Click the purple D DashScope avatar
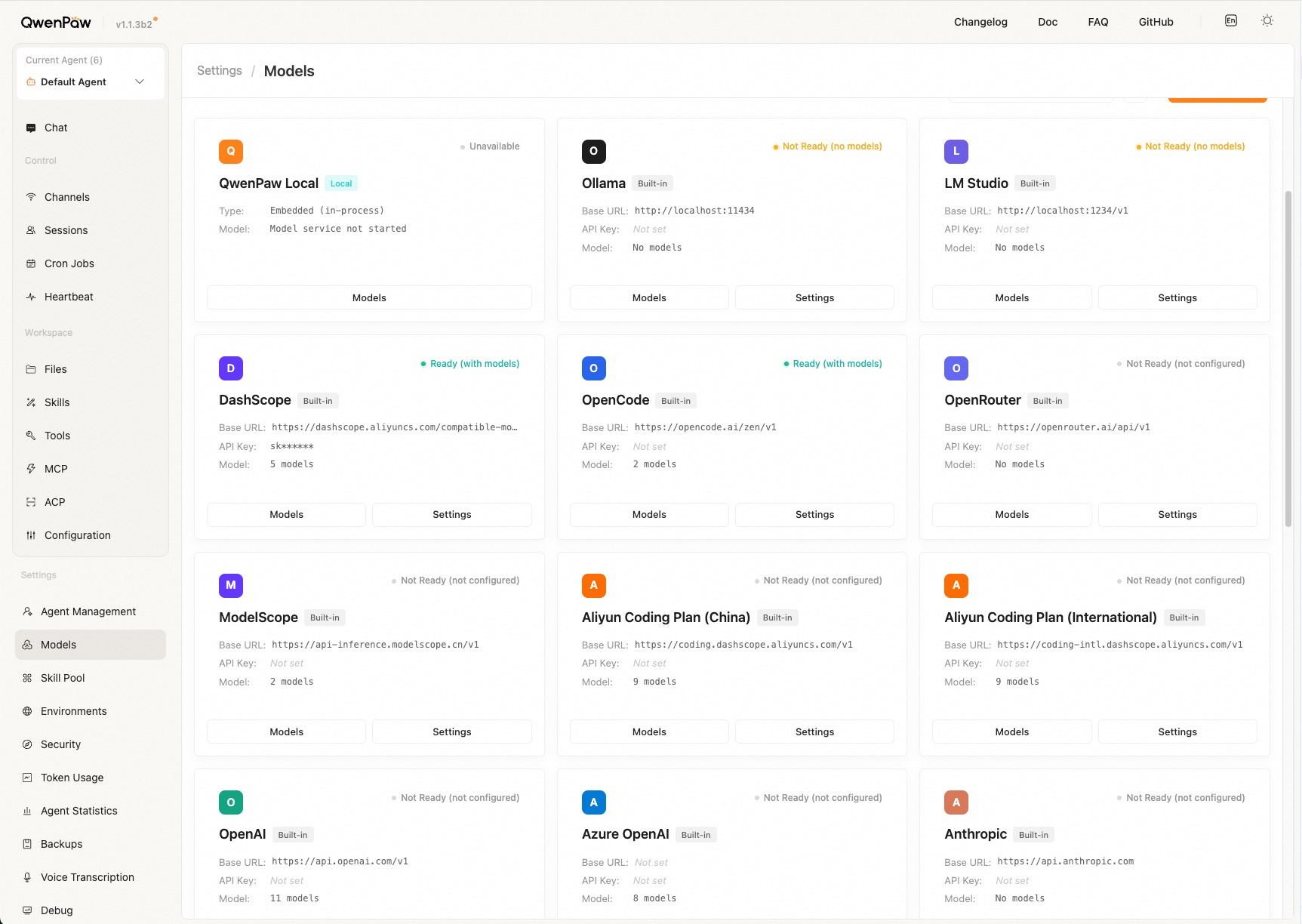Screen dimensions: 1302x924 coord(231,368)
